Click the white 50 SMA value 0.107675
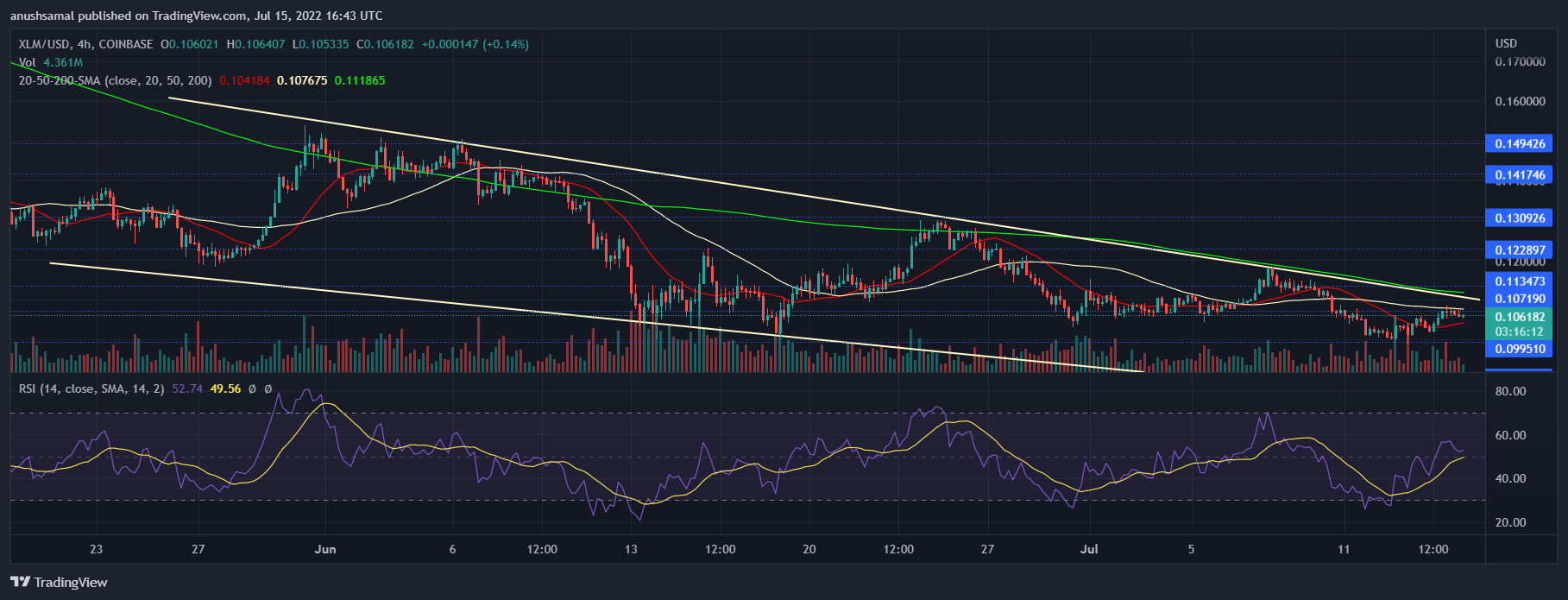 302,80
